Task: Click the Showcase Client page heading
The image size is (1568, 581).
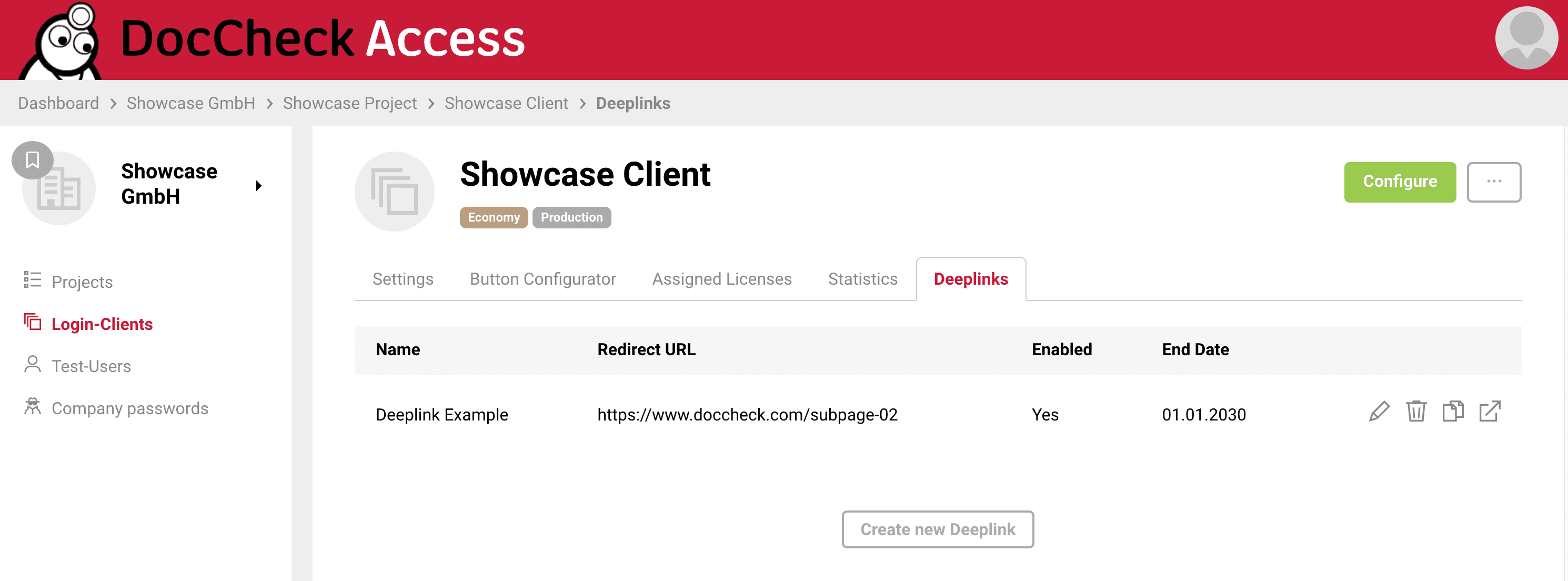Action: point(585,174)
